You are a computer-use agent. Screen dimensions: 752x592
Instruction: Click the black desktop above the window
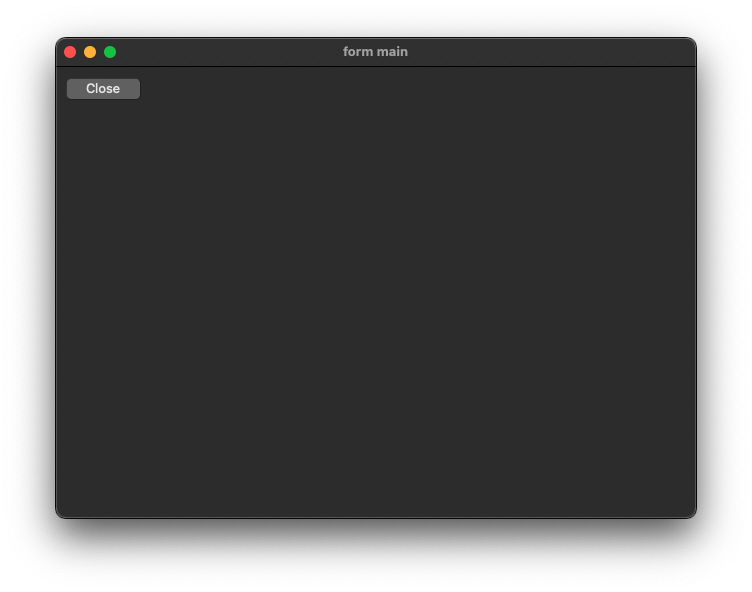tap(376, 18)
